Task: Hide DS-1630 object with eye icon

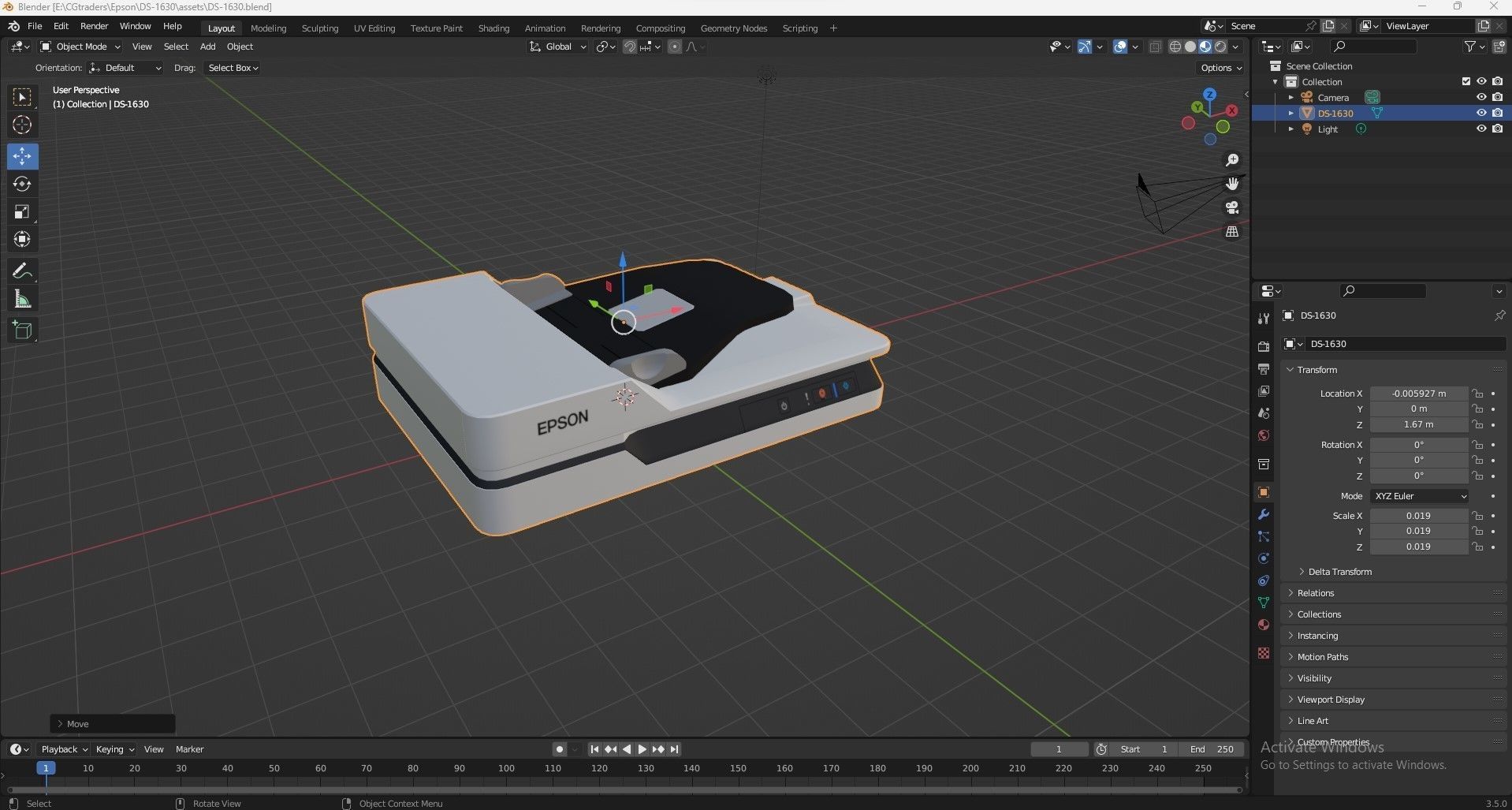Action: [x=1481, y=113]
